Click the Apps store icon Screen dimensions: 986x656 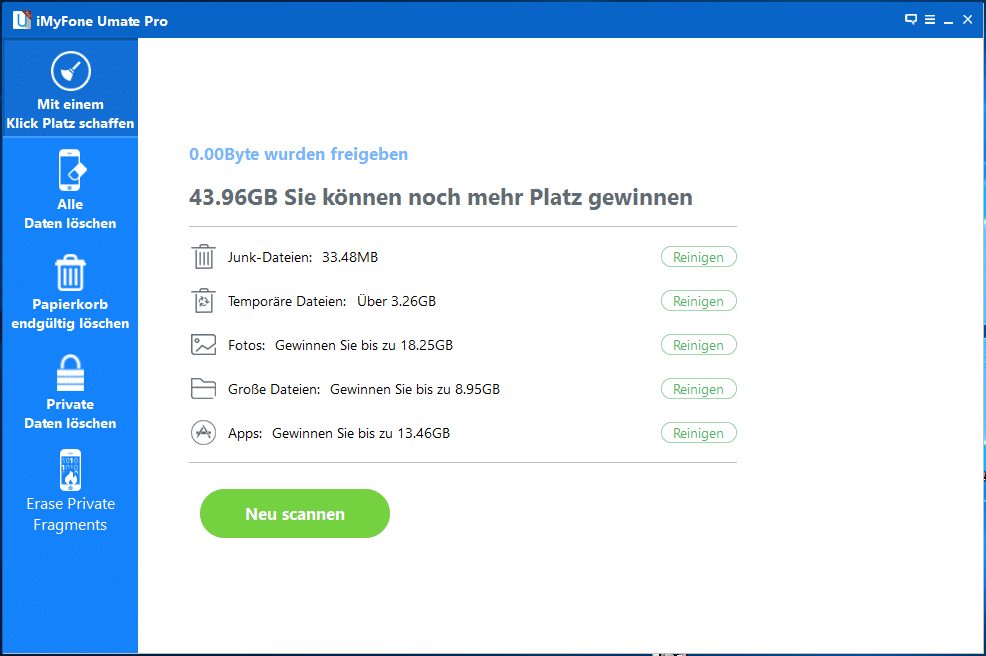coord(203,433)
